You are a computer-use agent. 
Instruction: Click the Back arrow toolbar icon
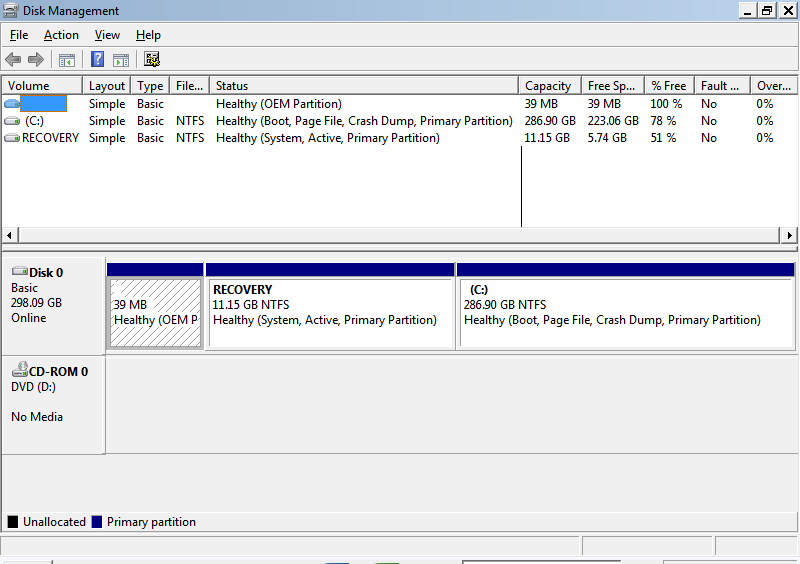click(x=13, y=60)
